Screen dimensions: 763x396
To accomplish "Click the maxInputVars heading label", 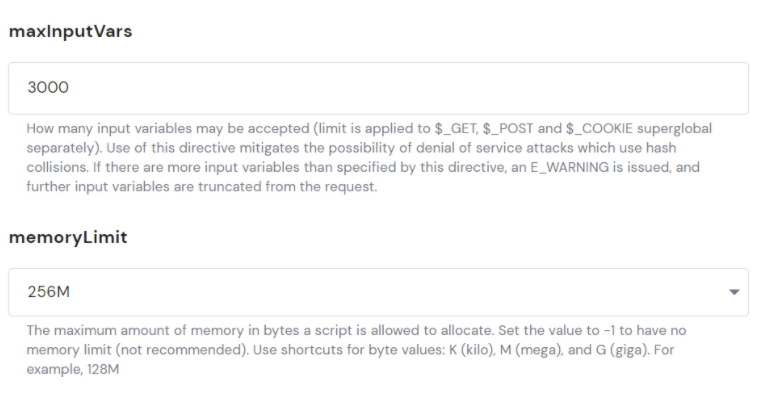I will (71, 31).
